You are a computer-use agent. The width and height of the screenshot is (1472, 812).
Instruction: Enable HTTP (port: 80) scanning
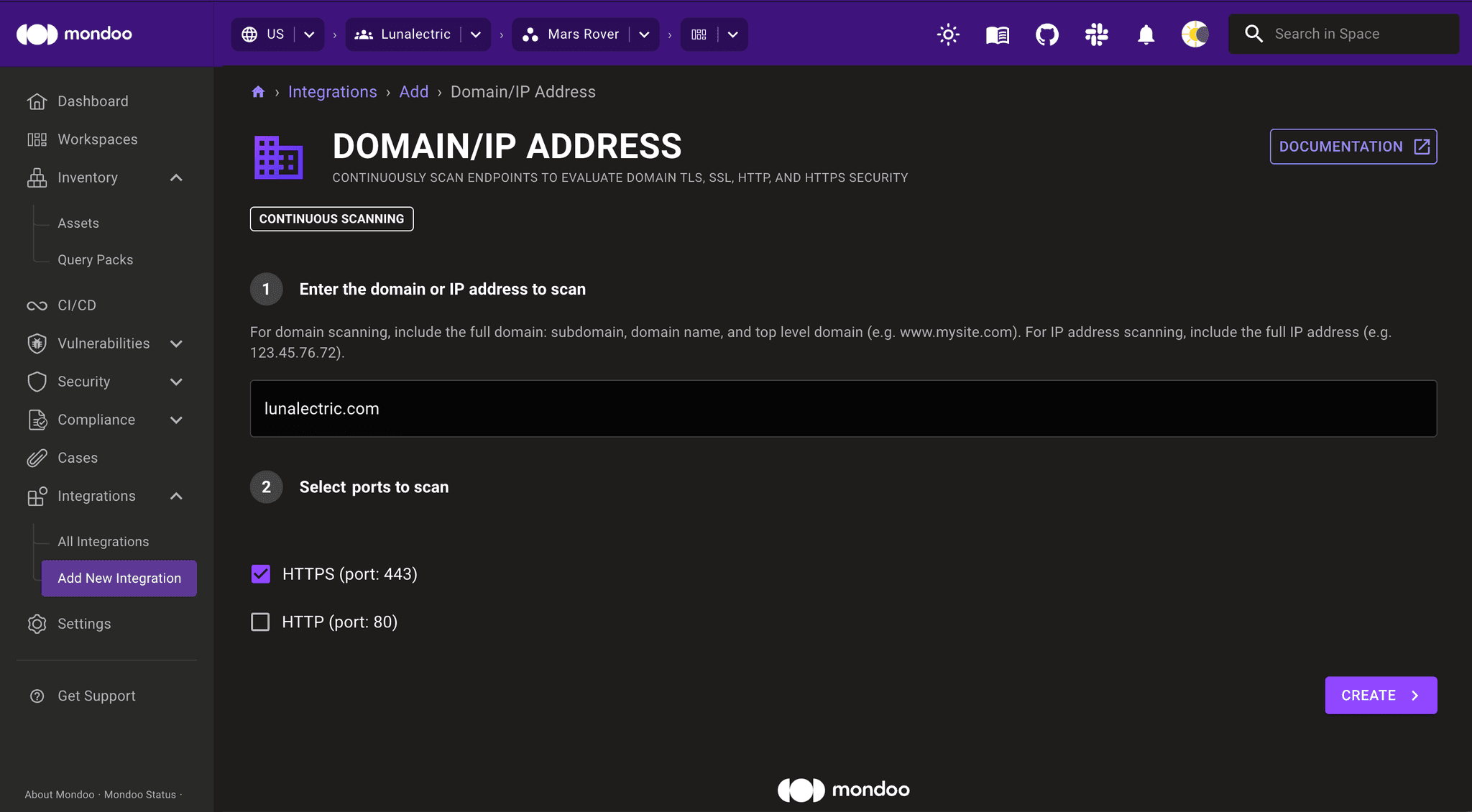coord(260,622)
